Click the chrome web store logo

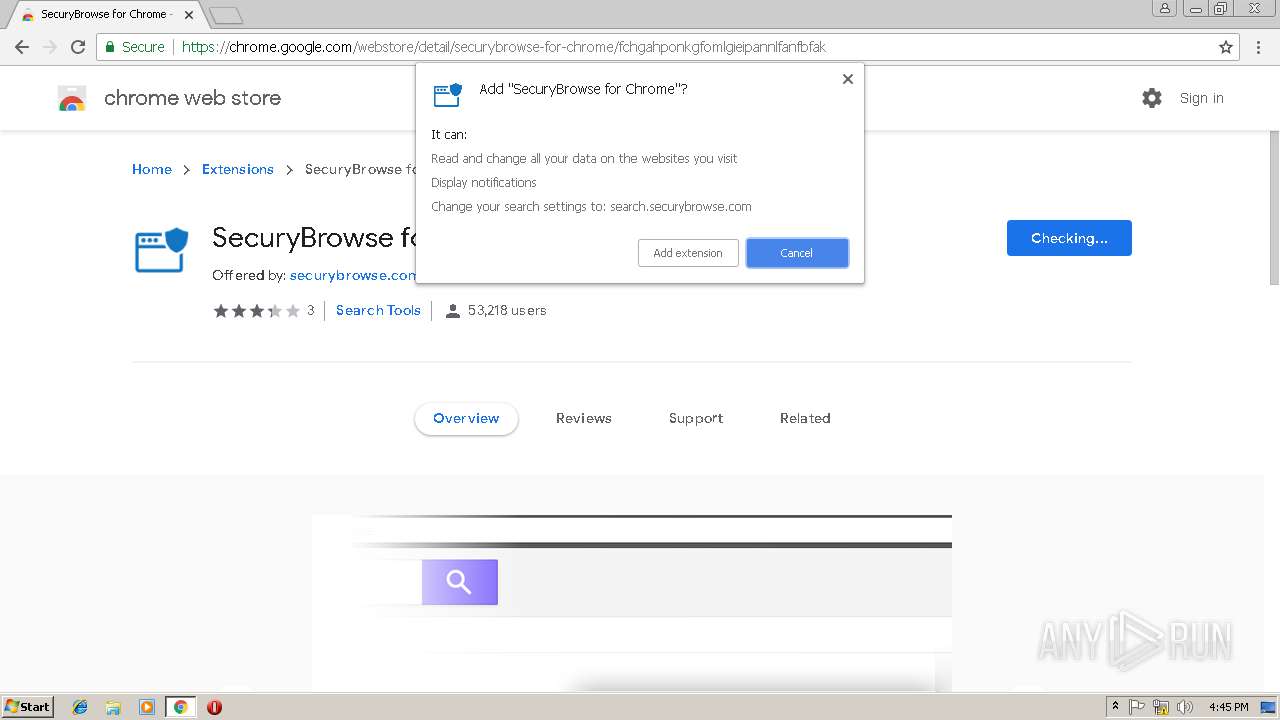169,98
